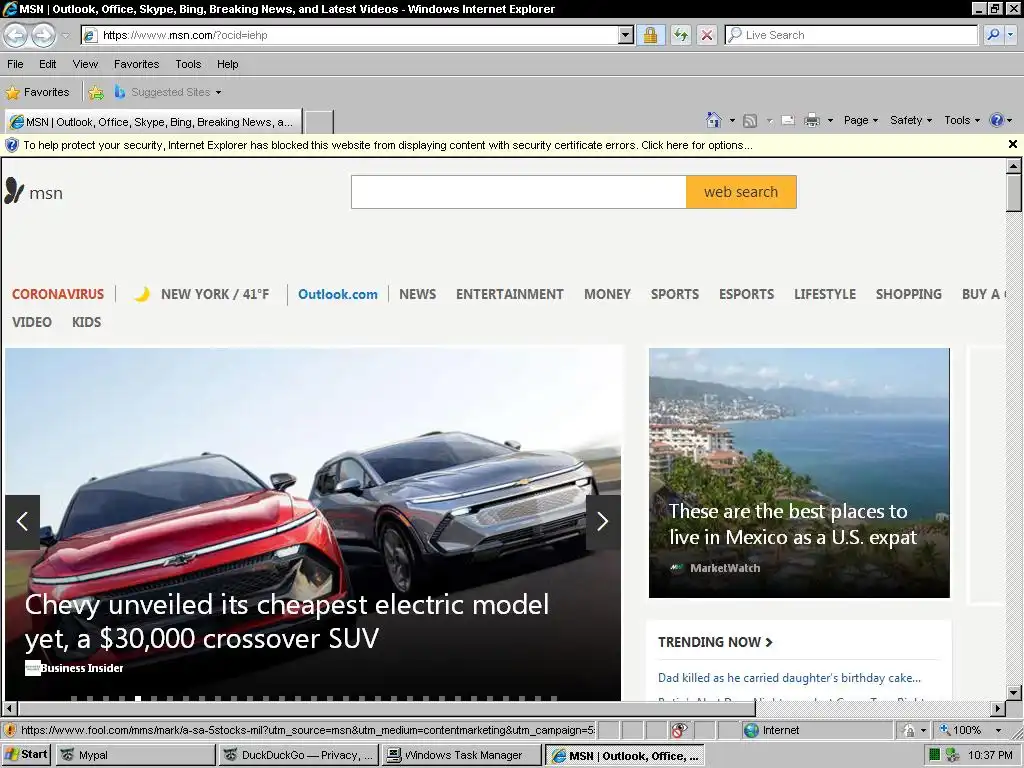The height and width of the screenshot is (768, 1024).
Task: View the security padlock report
Action: click(x=650, y=35)
